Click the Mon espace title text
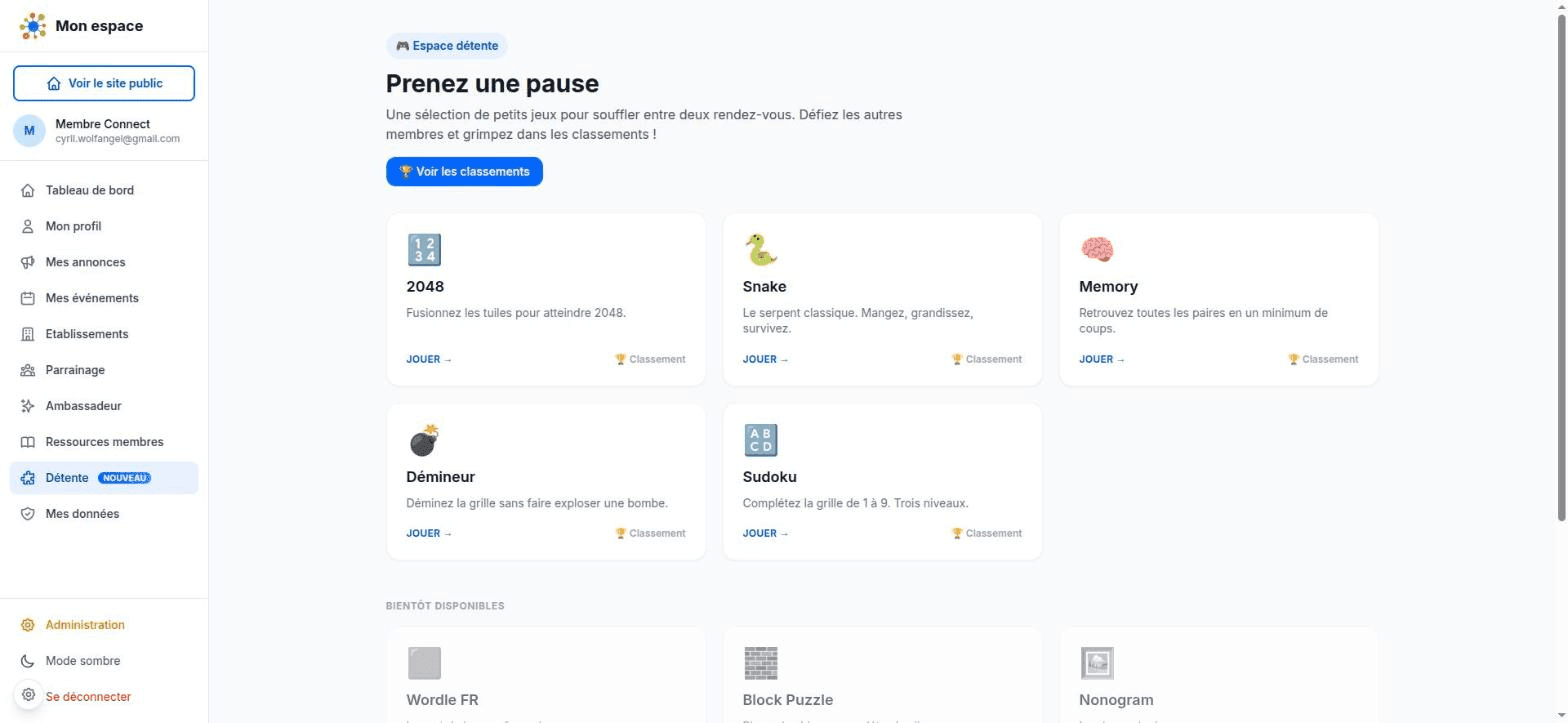 tap(99, 26)
